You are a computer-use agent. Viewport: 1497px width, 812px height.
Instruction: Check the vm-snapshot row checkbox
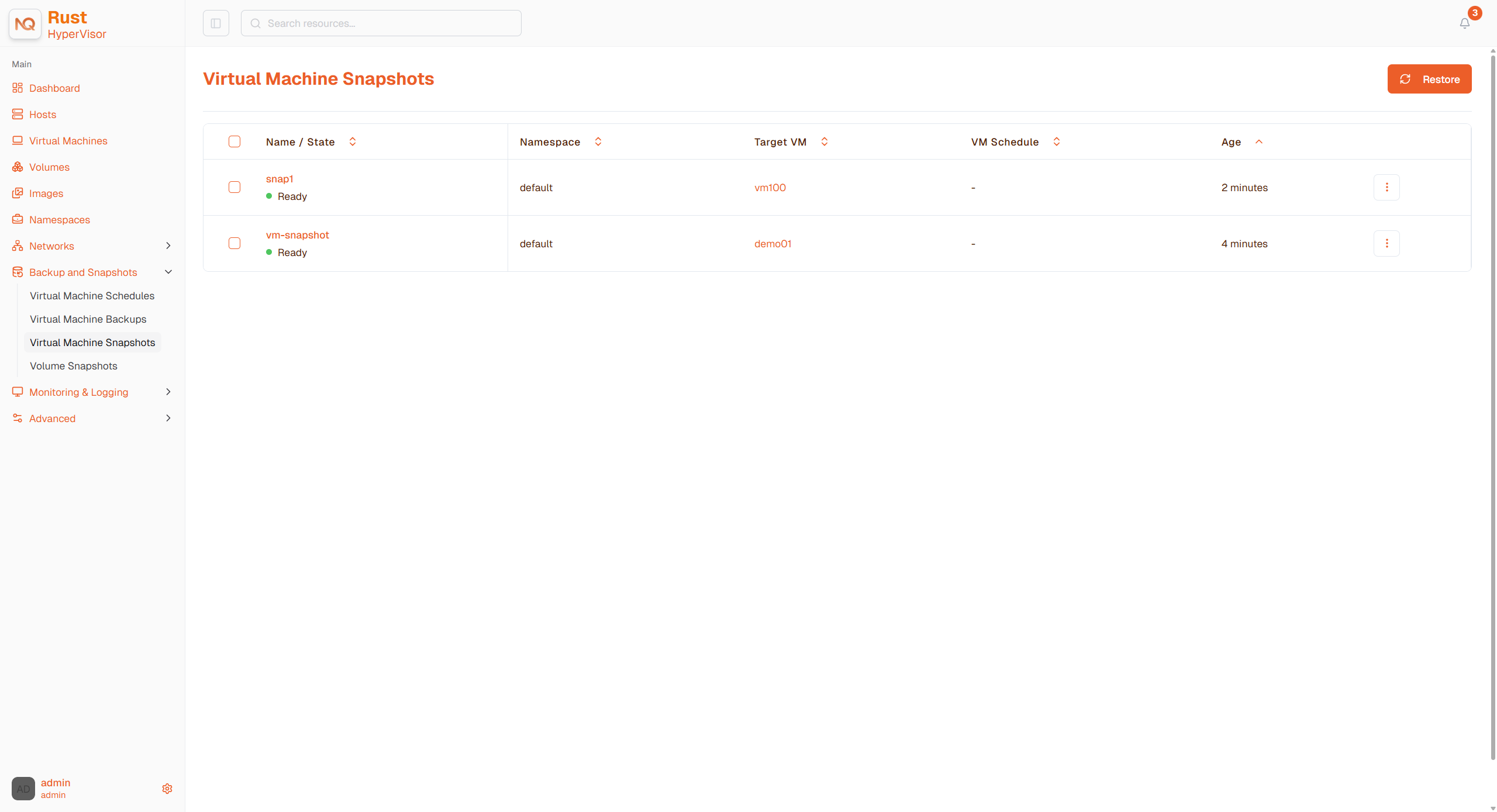pos(234,243)
